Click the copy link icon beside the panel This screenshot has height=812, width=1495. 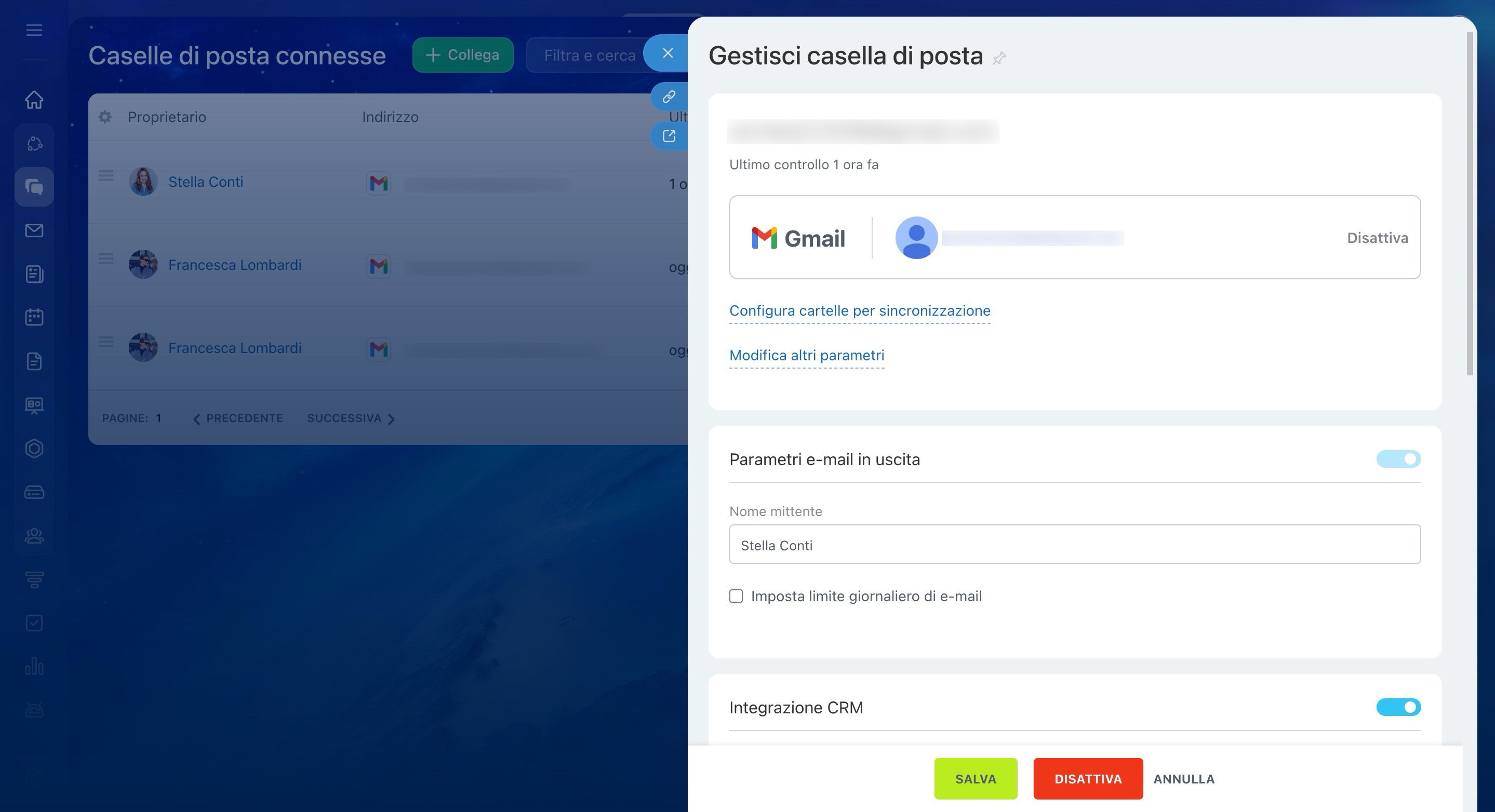point(669,96)
